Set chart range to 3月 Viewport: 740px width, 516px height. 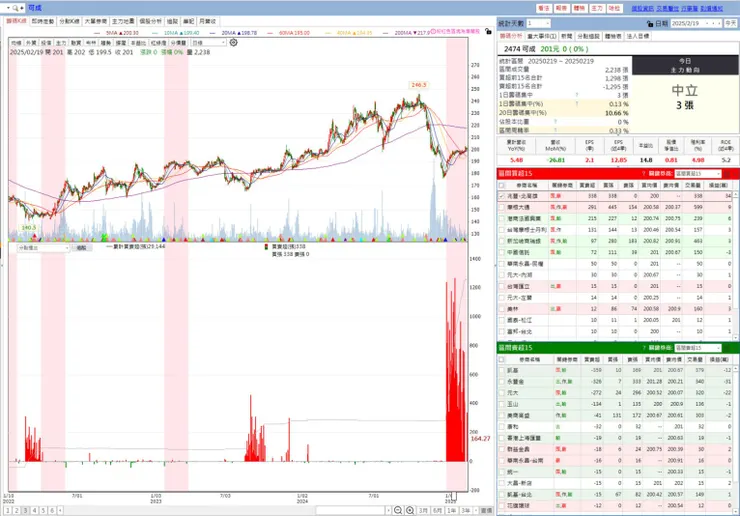coord(423,510)
